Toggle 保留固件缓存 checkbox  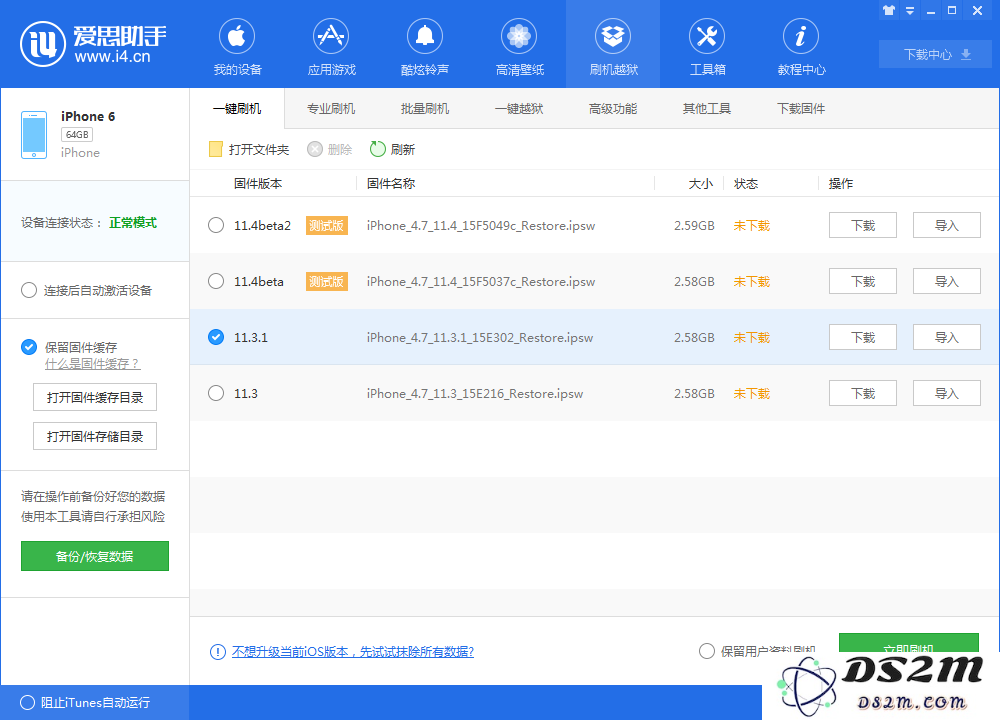pyautogui.click(x=29, y=347)
